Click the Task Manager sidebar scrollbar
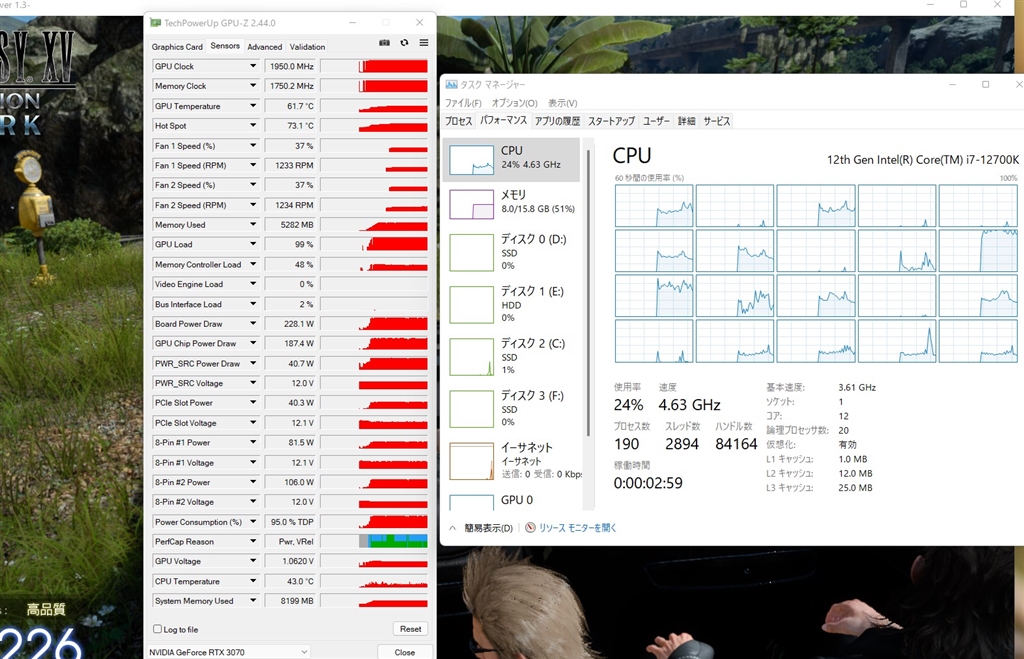The height and width of the screenshot is (659, 1024). point(588,294)
